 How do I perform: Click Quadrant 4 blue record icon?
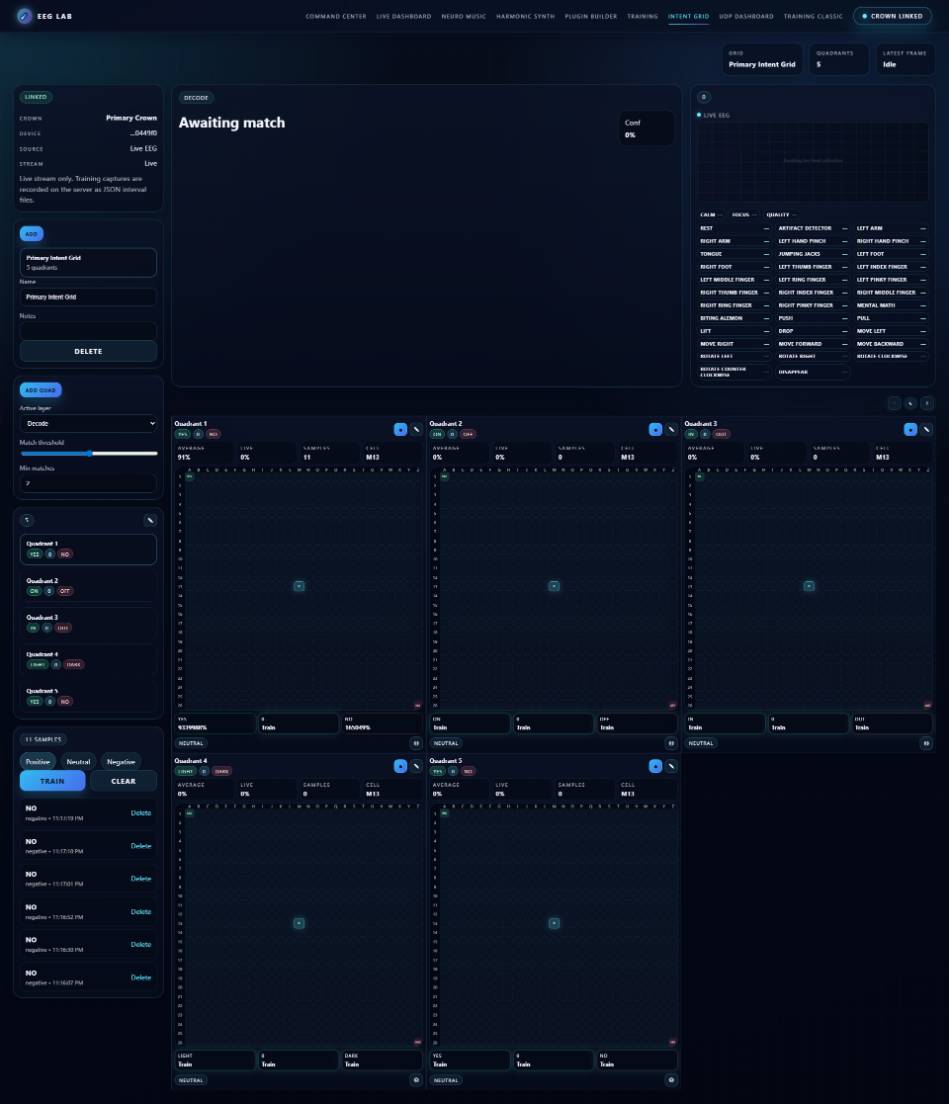pyautogui.click(x=400, y=766)
